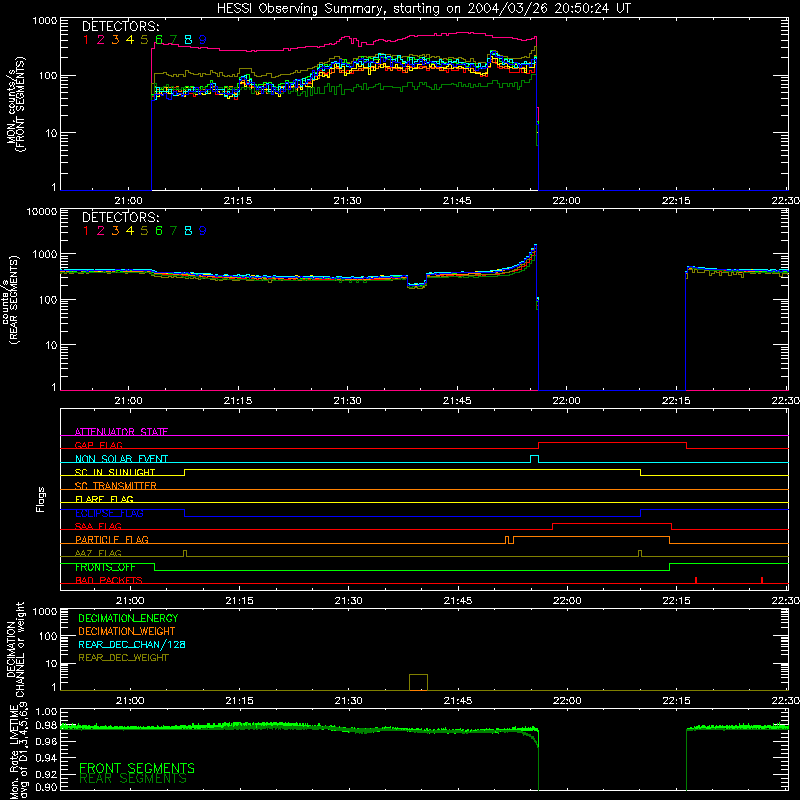Image resolution: width=800 pixels, height=800 pixels.
Task: Select detector 1 legend in rear segments panel
Action: (x=86, y=231)
